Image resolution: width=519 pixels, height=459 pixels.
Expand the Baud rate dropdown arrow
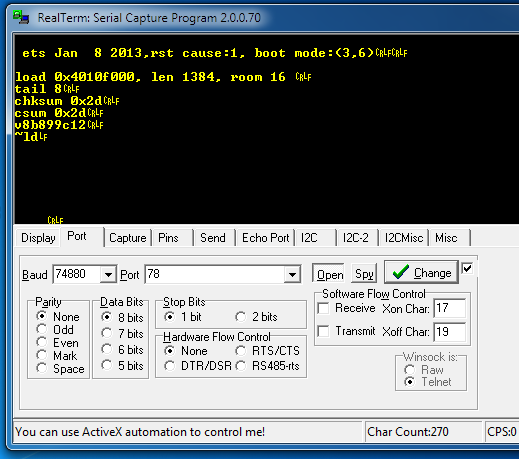click(108, 275)
